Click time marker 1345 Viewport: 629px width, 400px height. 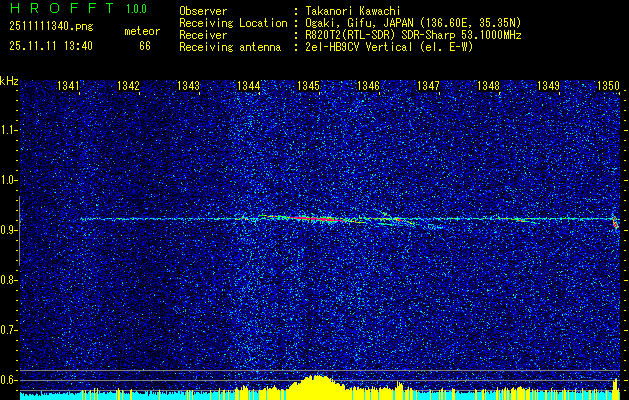point(308,85)
